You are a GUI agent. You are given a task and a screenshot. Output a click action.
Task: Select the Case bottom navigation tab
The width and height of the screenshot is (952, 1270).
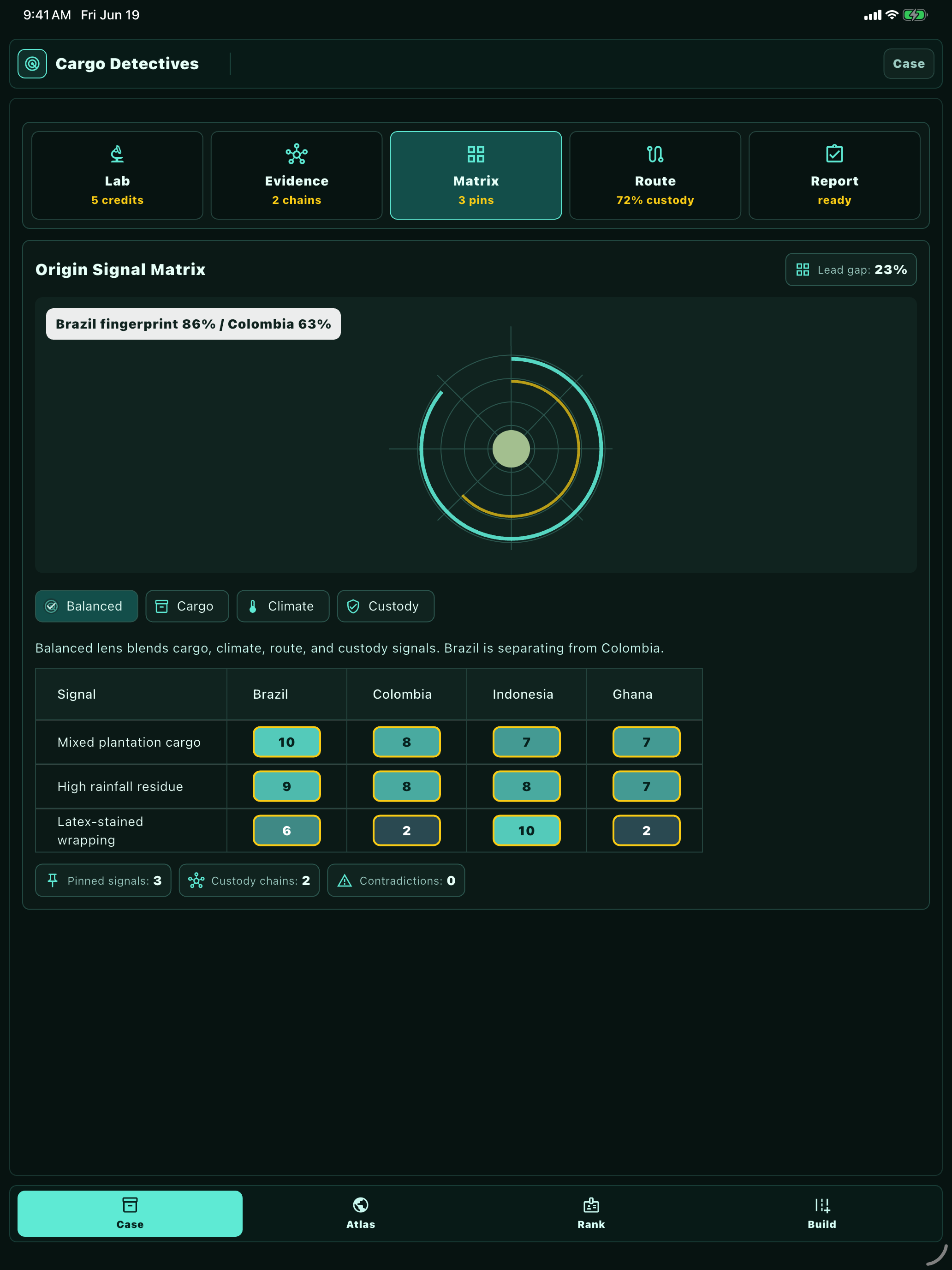tap(130, 1213)
